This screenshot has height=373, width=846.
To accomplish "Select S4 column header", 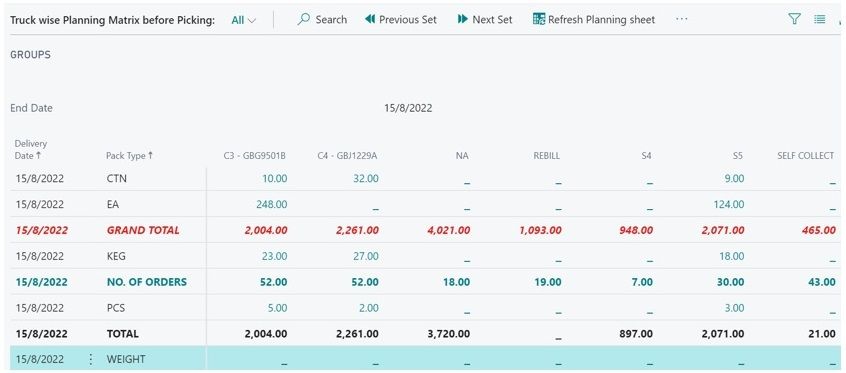I will [646, 155].
